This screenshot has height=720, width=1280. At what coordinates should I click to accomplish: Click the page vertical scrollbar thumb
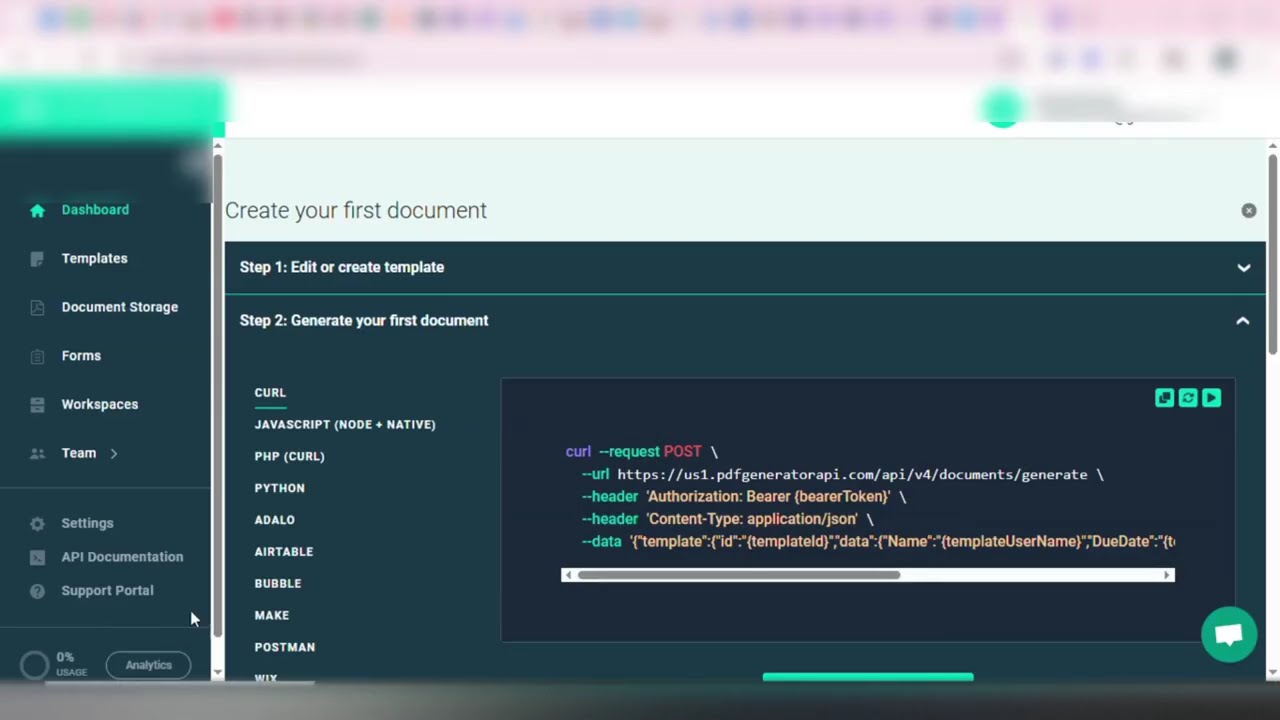pos(1272,254)
